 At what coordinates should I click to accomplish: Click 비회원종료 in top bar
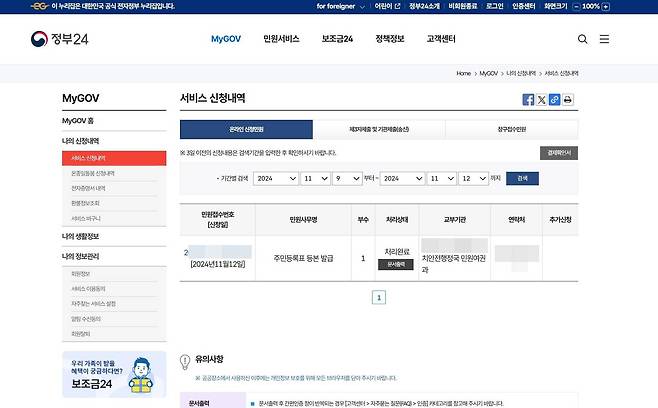point(463,6)
